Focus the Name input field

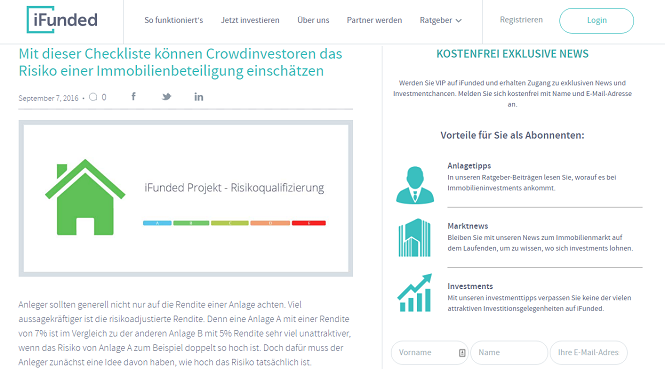point(509,352)
